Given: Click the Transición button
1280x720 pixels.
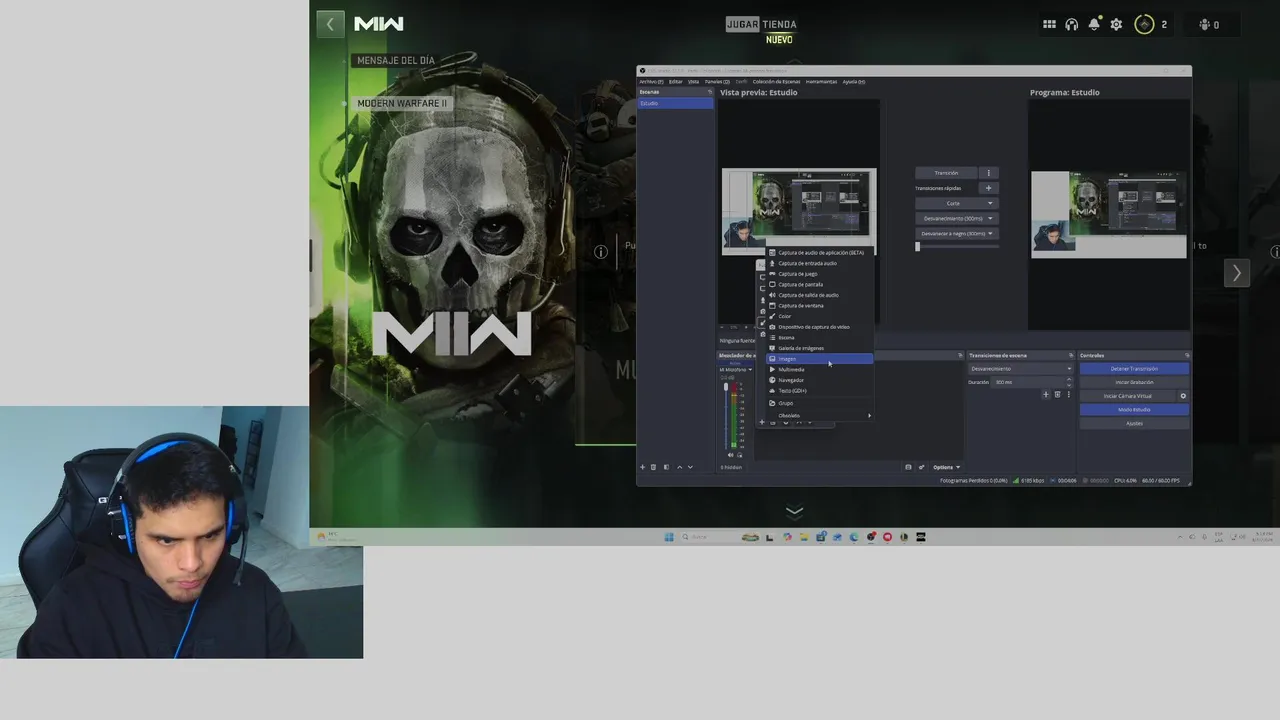Looking at the screenshot, I should pos(946,173).
